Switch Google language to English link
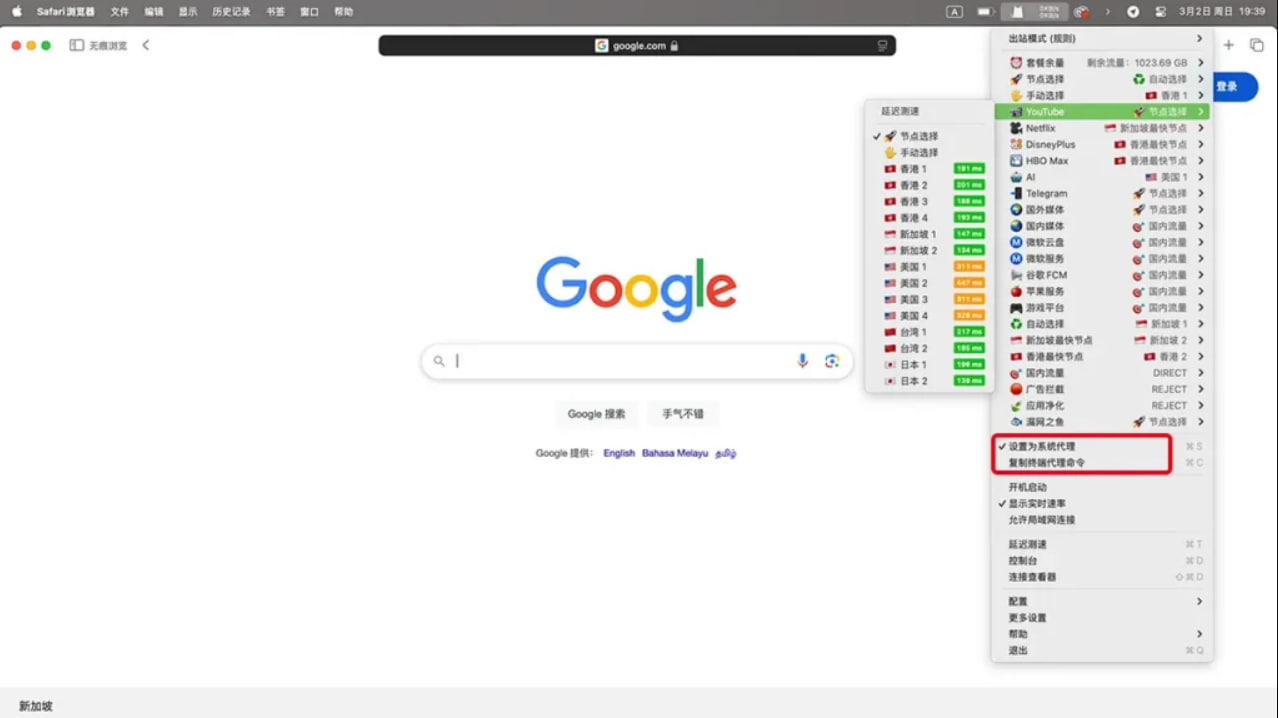This screenshot has height=718, width=1278. coord(619,453)
